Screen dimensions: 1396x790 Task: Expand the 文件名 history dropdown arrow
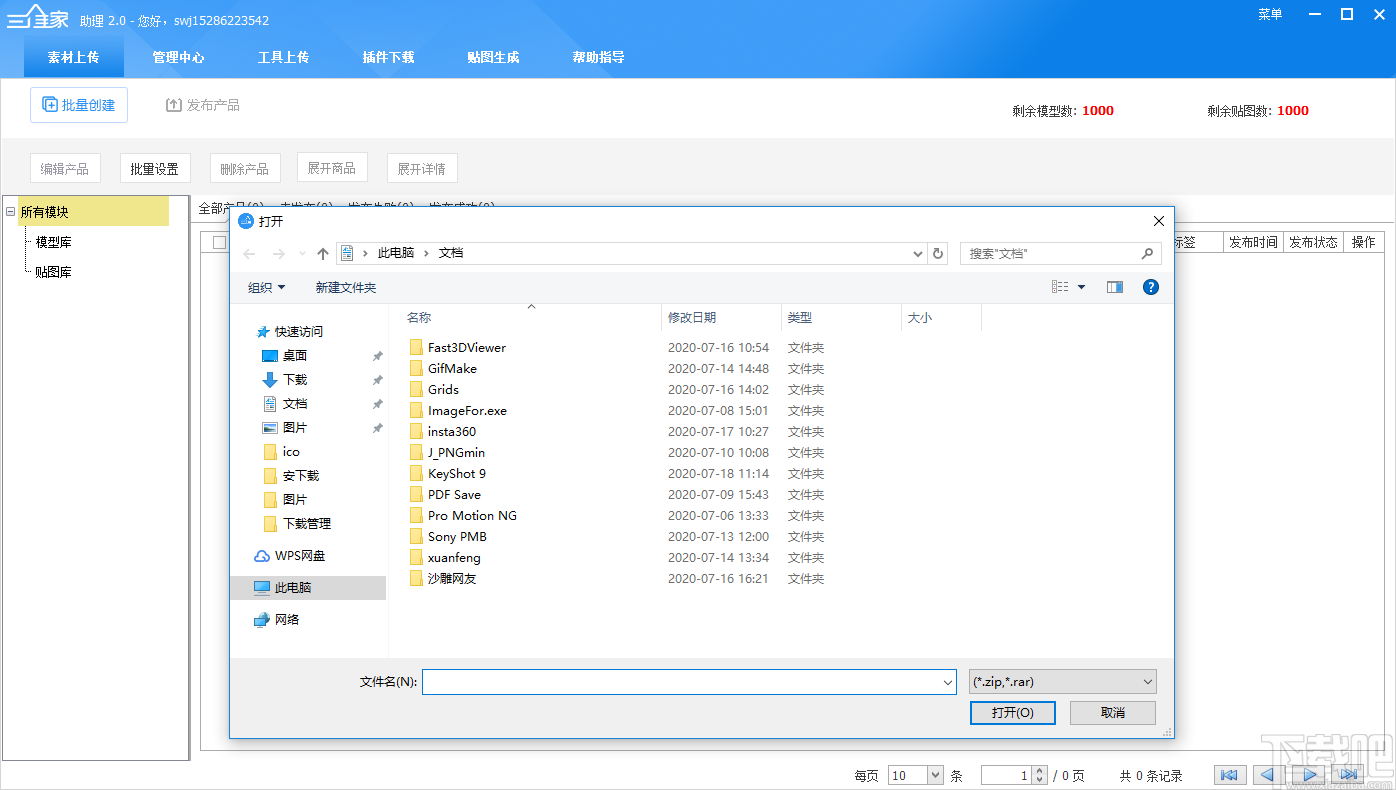(x=948, y=682)
